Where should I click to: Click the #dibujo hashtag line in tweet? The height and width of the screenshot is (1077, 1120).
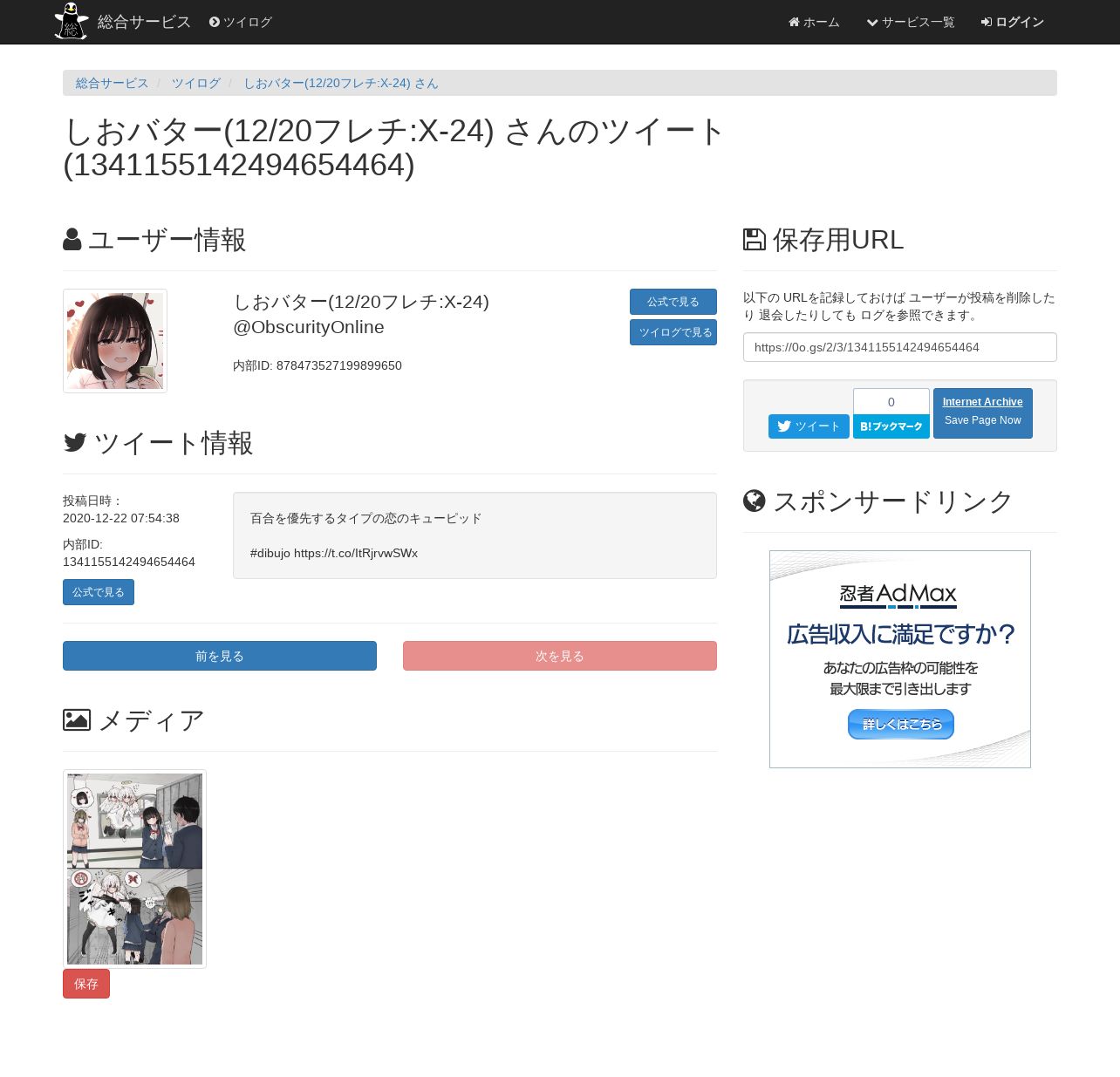334,553
